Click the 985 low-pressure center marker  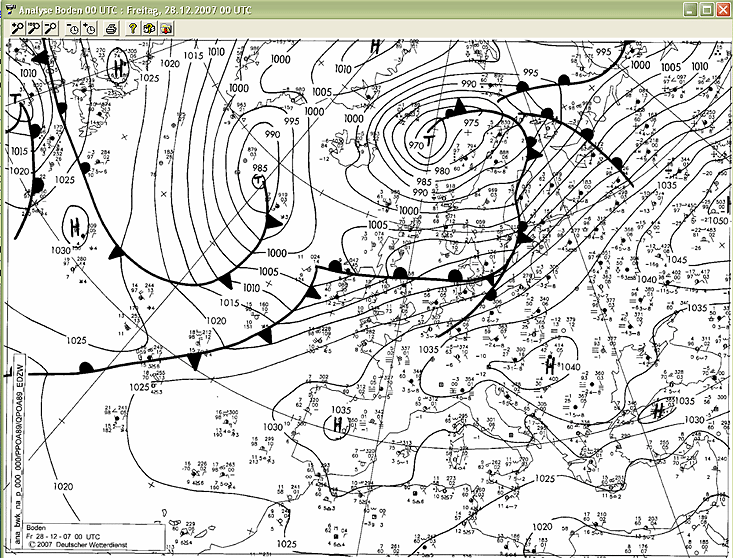point(259,180)
